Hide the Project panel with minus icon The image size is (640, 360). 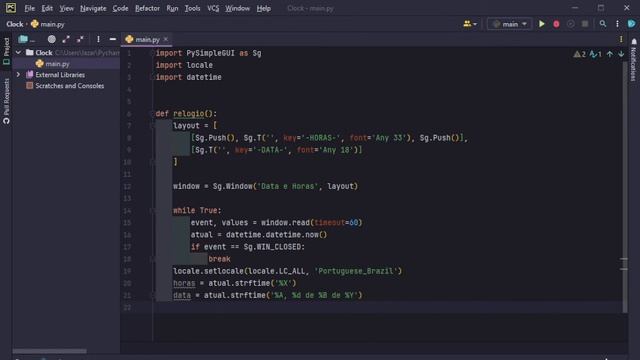tap(113, 39)
